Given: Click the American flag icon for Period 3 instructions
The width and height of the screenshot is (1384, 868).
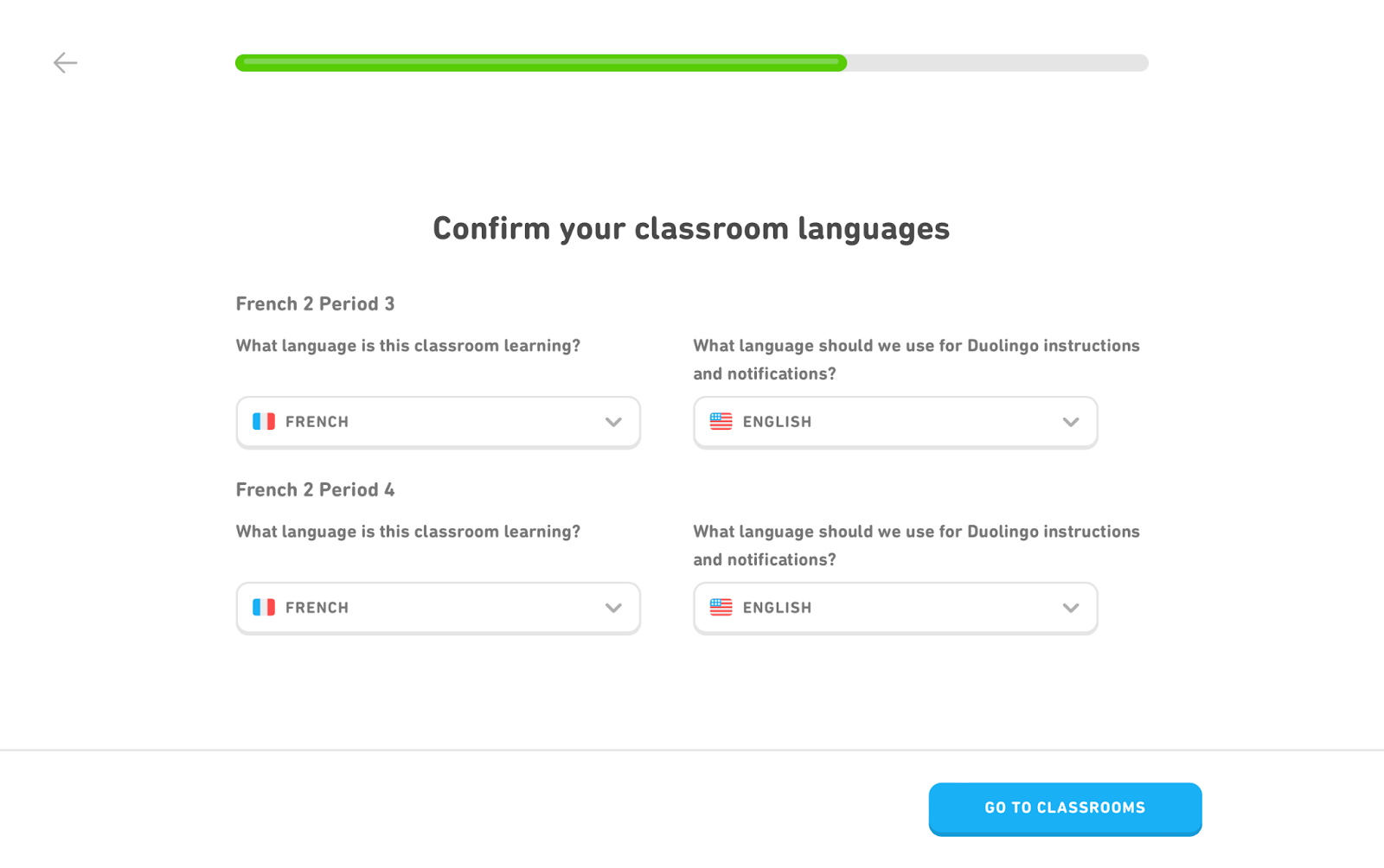Looking at the screenshot, I should [721, 422].
